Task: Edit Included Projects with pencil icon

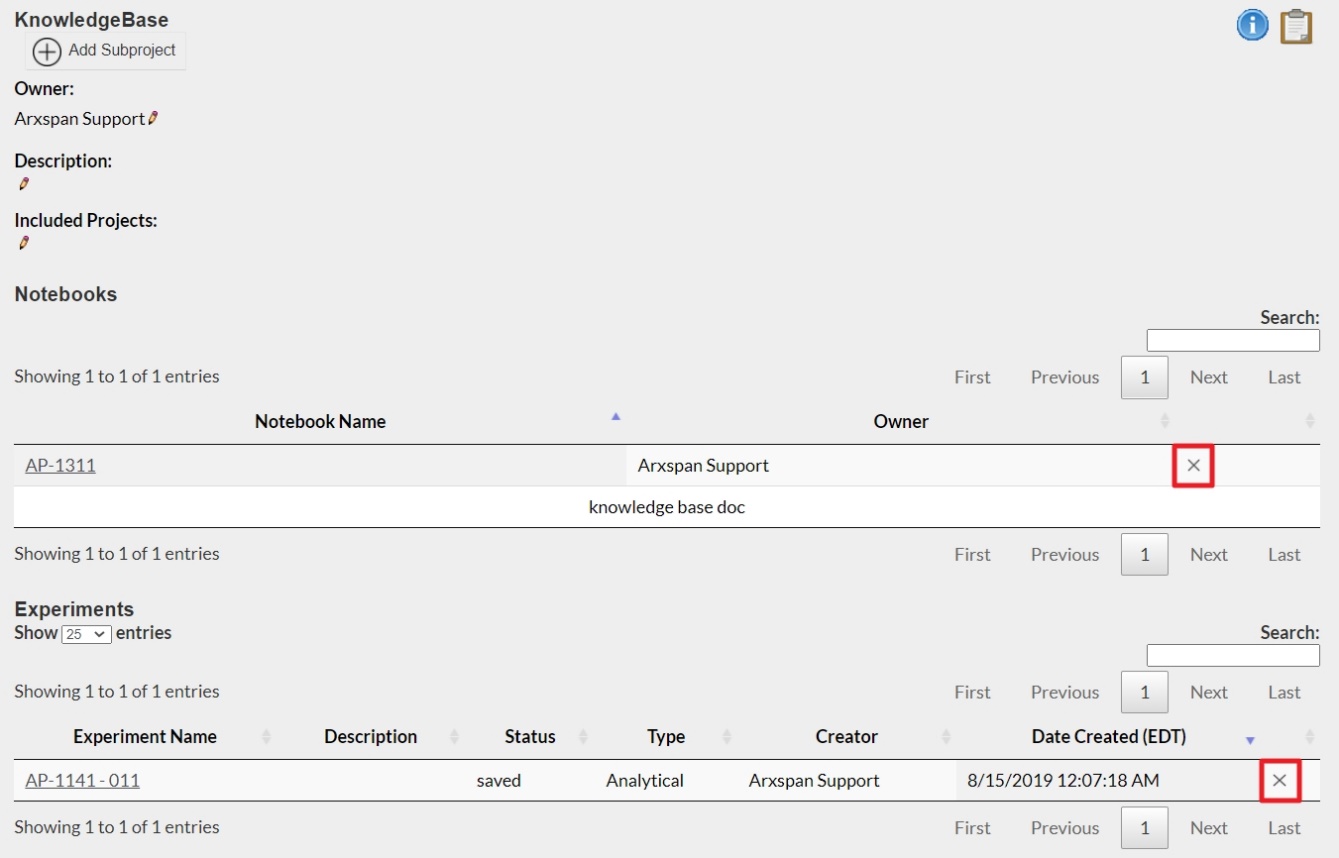Action: point(24,243)
